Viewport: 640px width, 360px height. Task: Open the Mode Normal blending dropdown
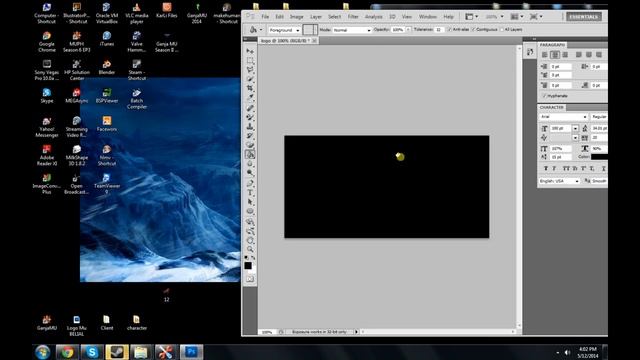351,30
